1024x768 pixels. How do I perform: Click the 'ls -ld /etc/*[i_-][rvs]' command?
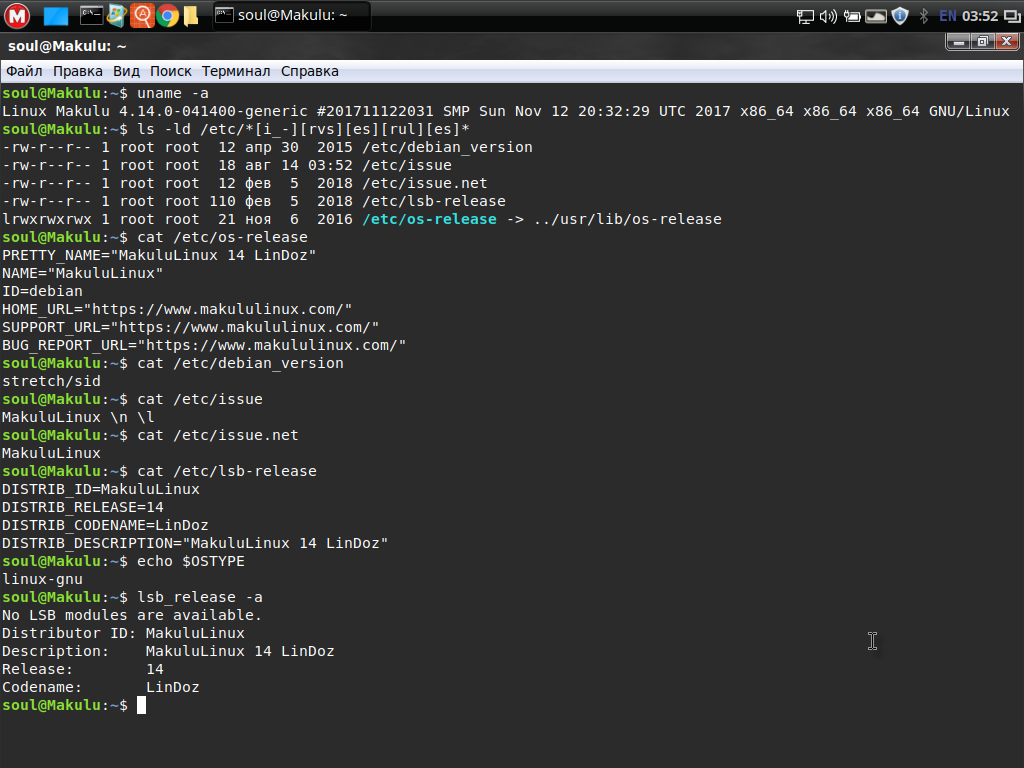point(303,129)
